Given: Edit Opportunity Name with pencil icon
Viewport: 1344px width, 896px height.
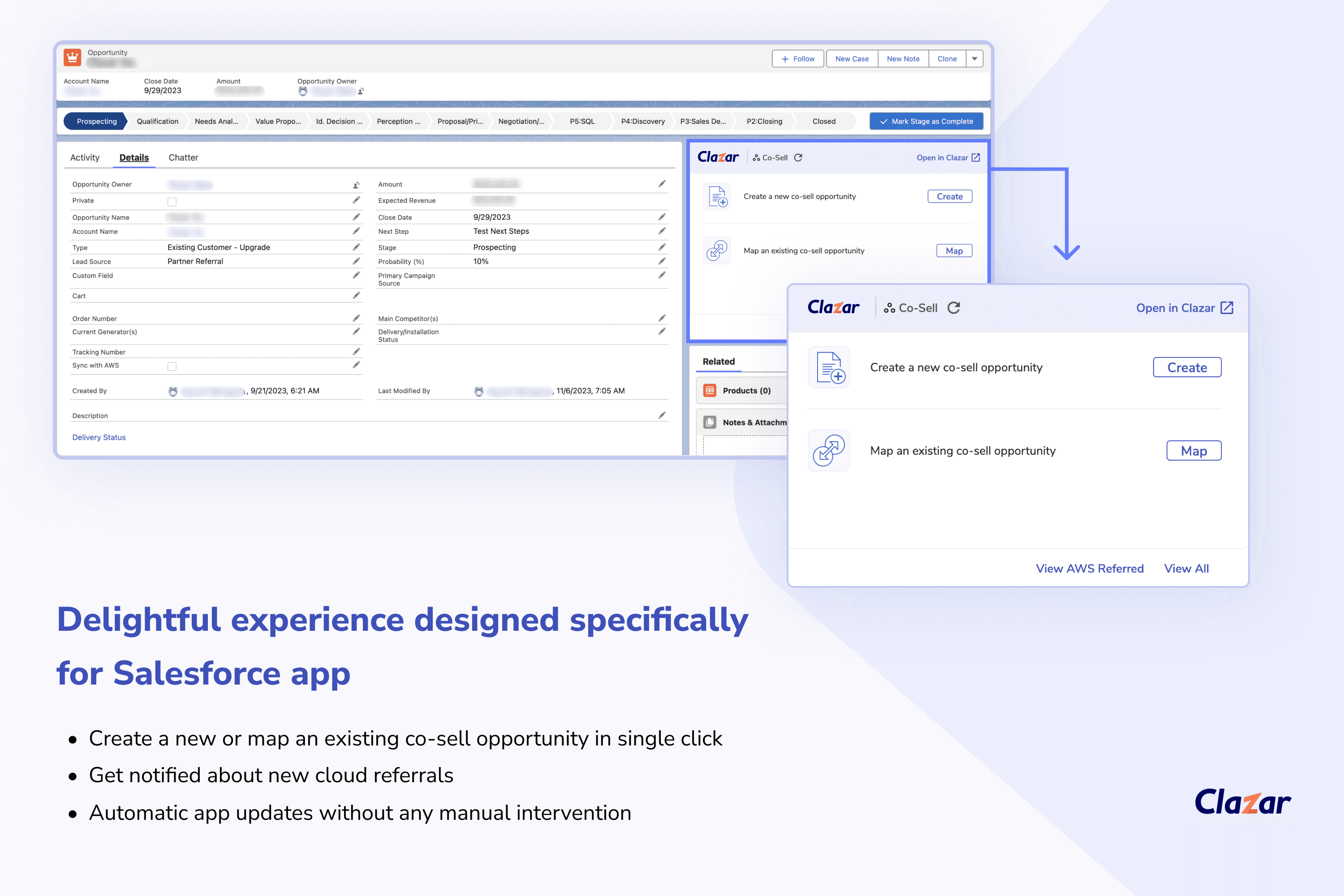Looking at the screenshot, I should (356, 217).
